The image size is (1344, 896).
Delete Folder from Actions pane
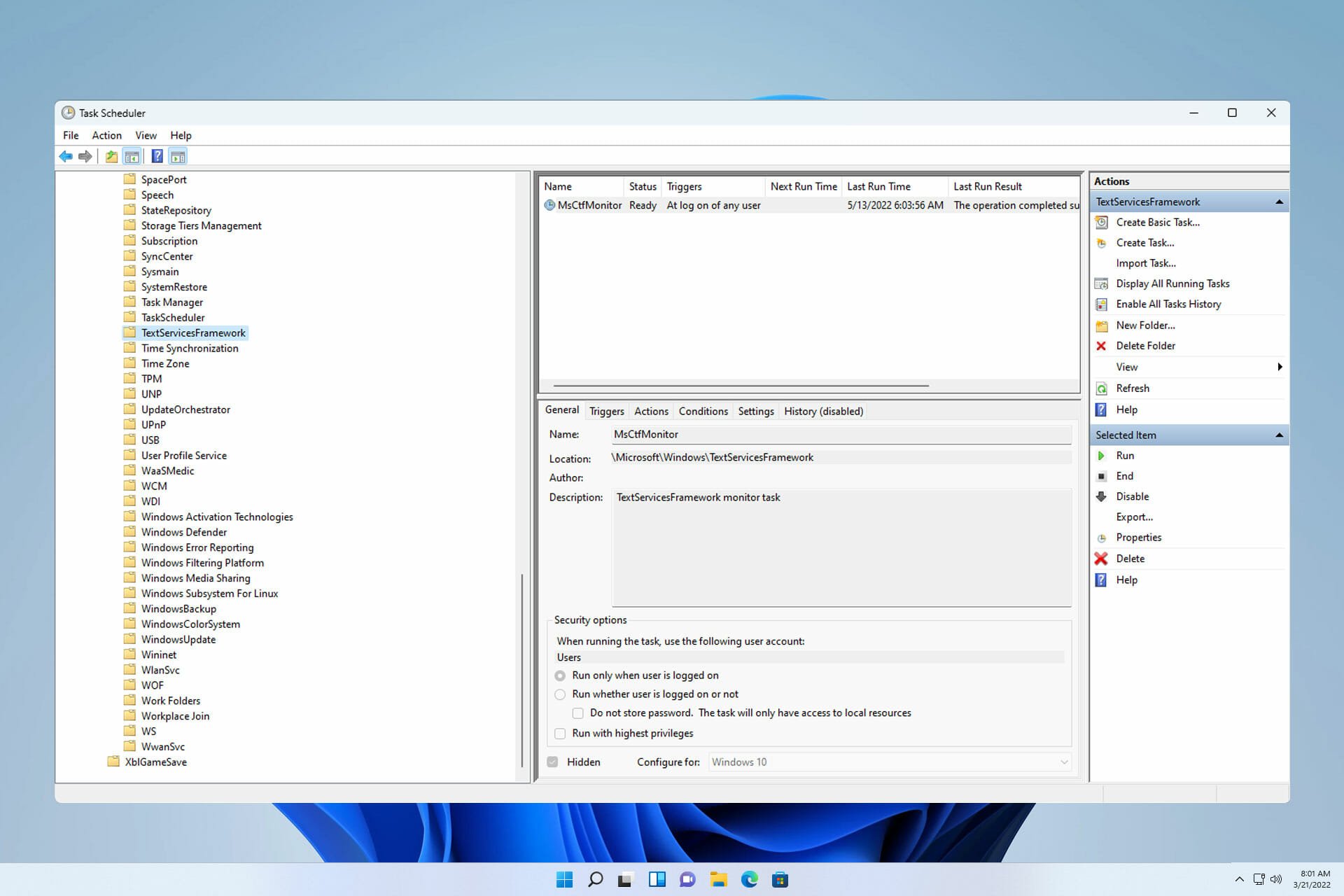click(x=1145, y=346)
